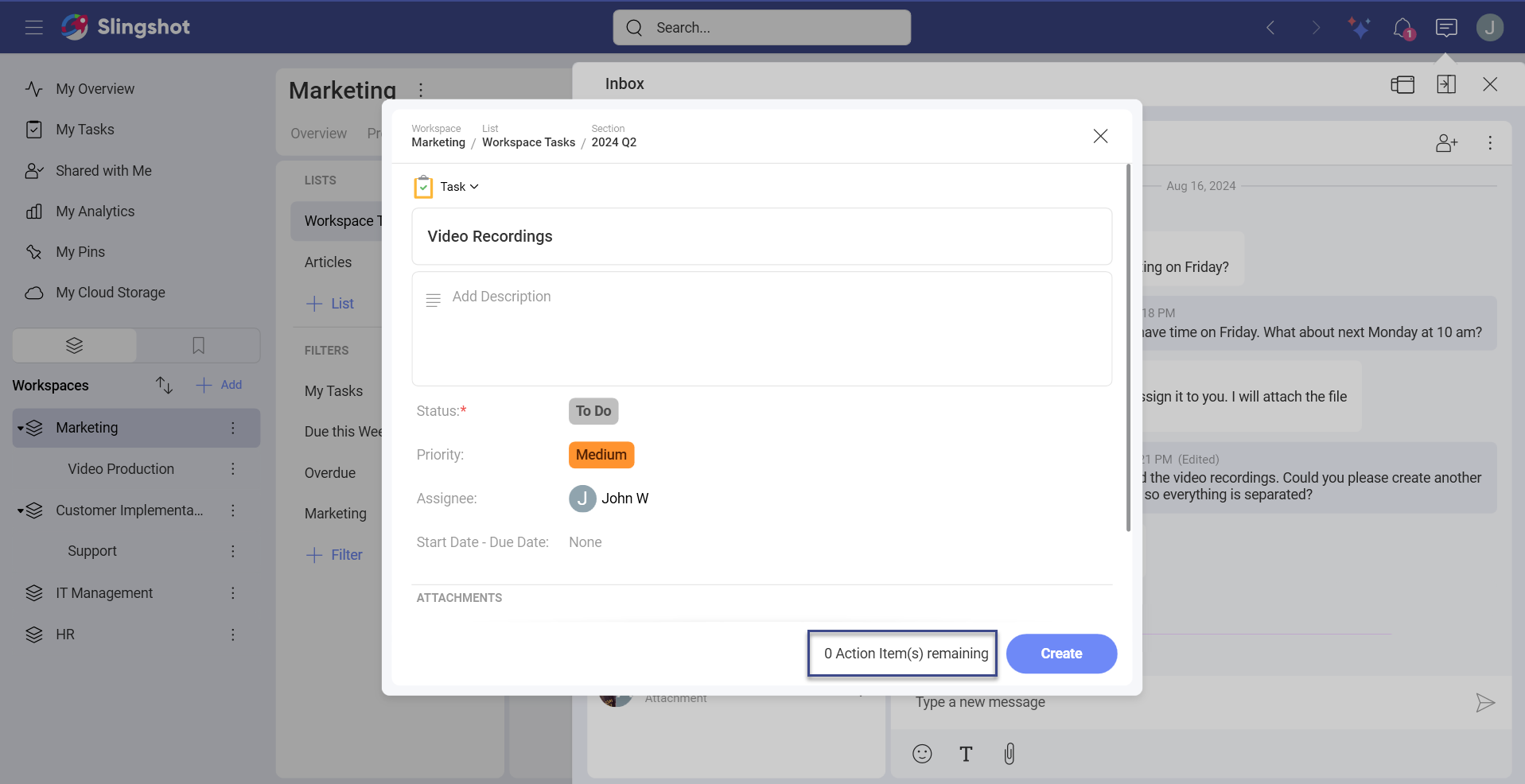Open the Task type dropdown
Viewport: 1525px width, 784px height.
[x=459, y=187]
